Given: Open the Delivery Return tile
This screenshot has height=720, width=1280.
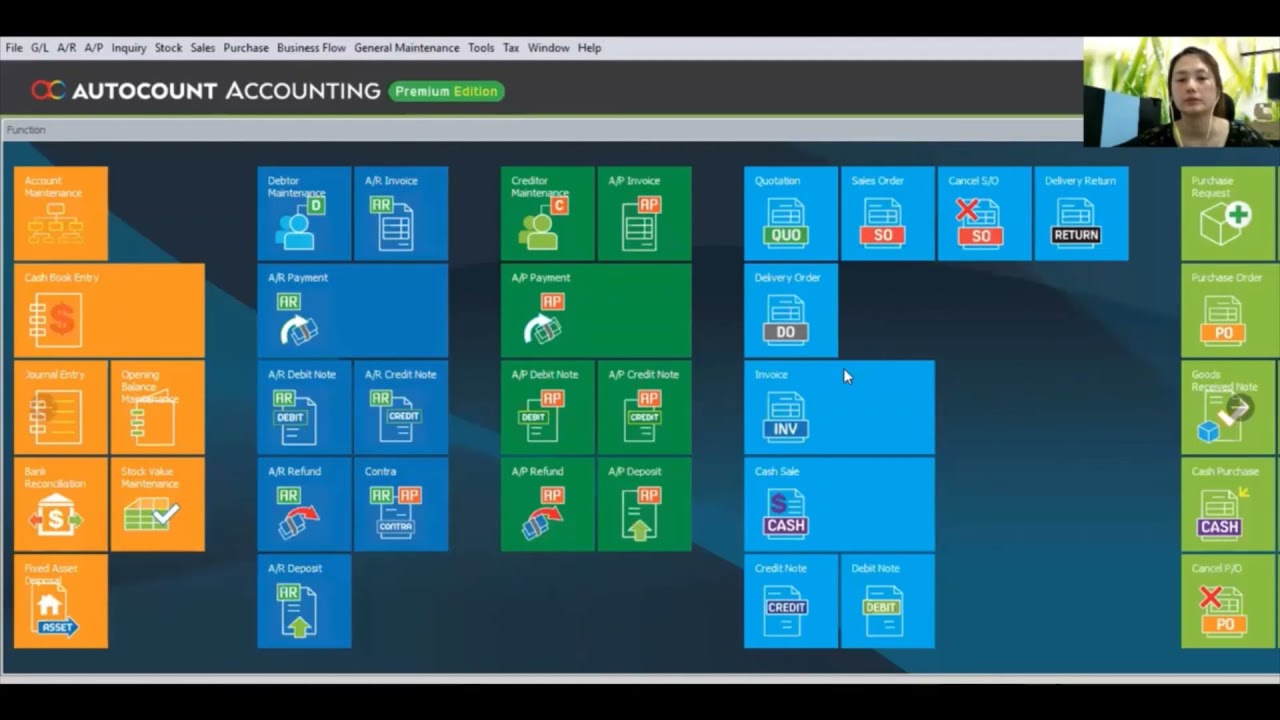Looking at the screenshot, I should pyautogui.click(x=1081, y=213).
